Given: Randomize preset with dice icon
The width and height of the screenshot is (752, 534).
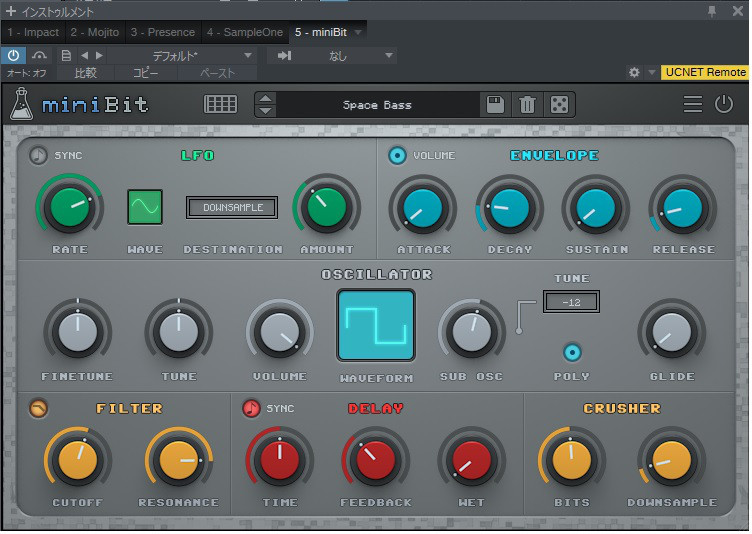Looking at the screenshot, I should [x=559, y=105].
